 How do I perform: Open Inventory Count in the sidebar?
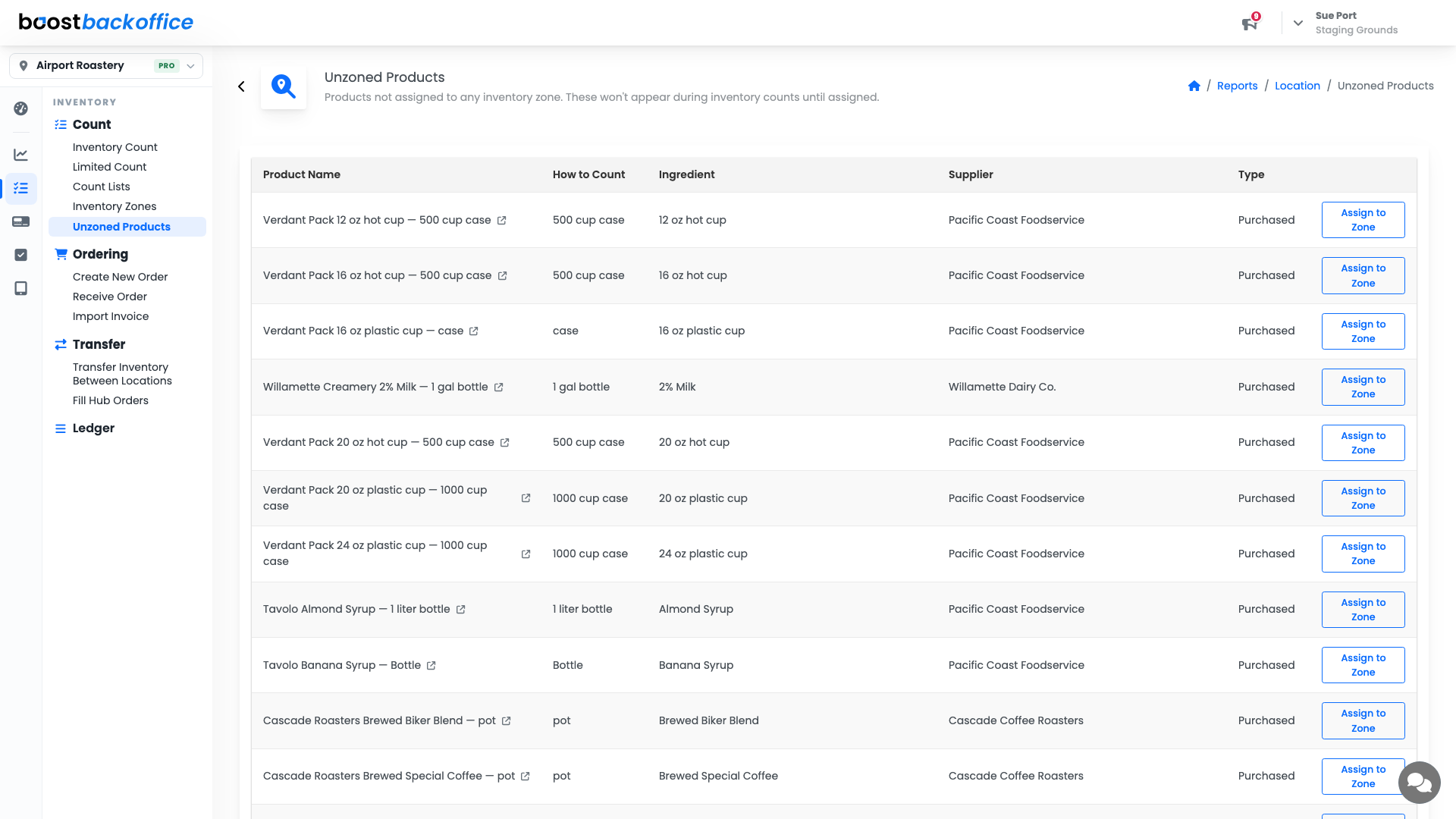(x=115, y=147)
